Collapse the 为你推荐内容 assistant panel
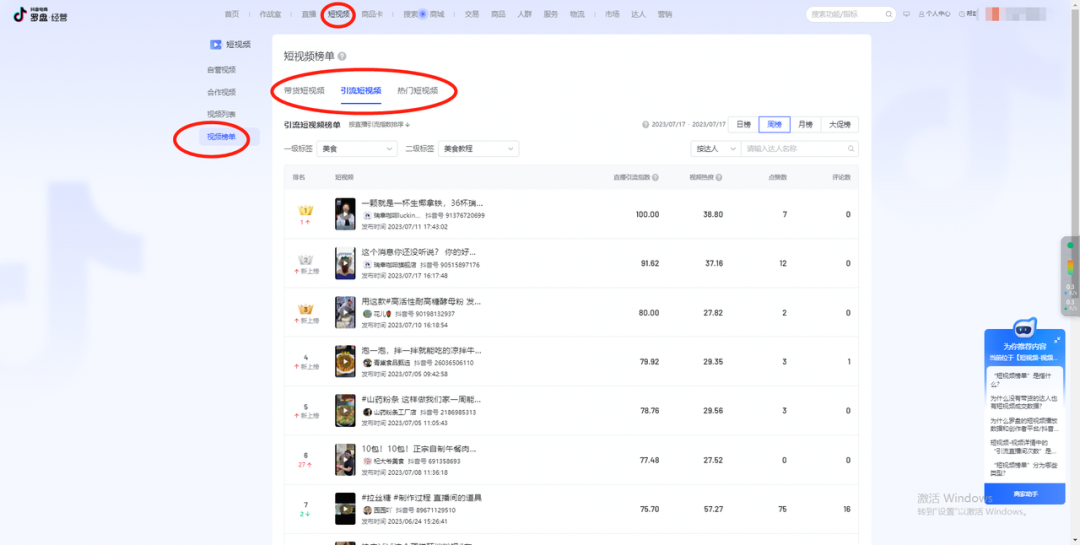This screenshot has height=545, width=1080. pos(1057,340)
